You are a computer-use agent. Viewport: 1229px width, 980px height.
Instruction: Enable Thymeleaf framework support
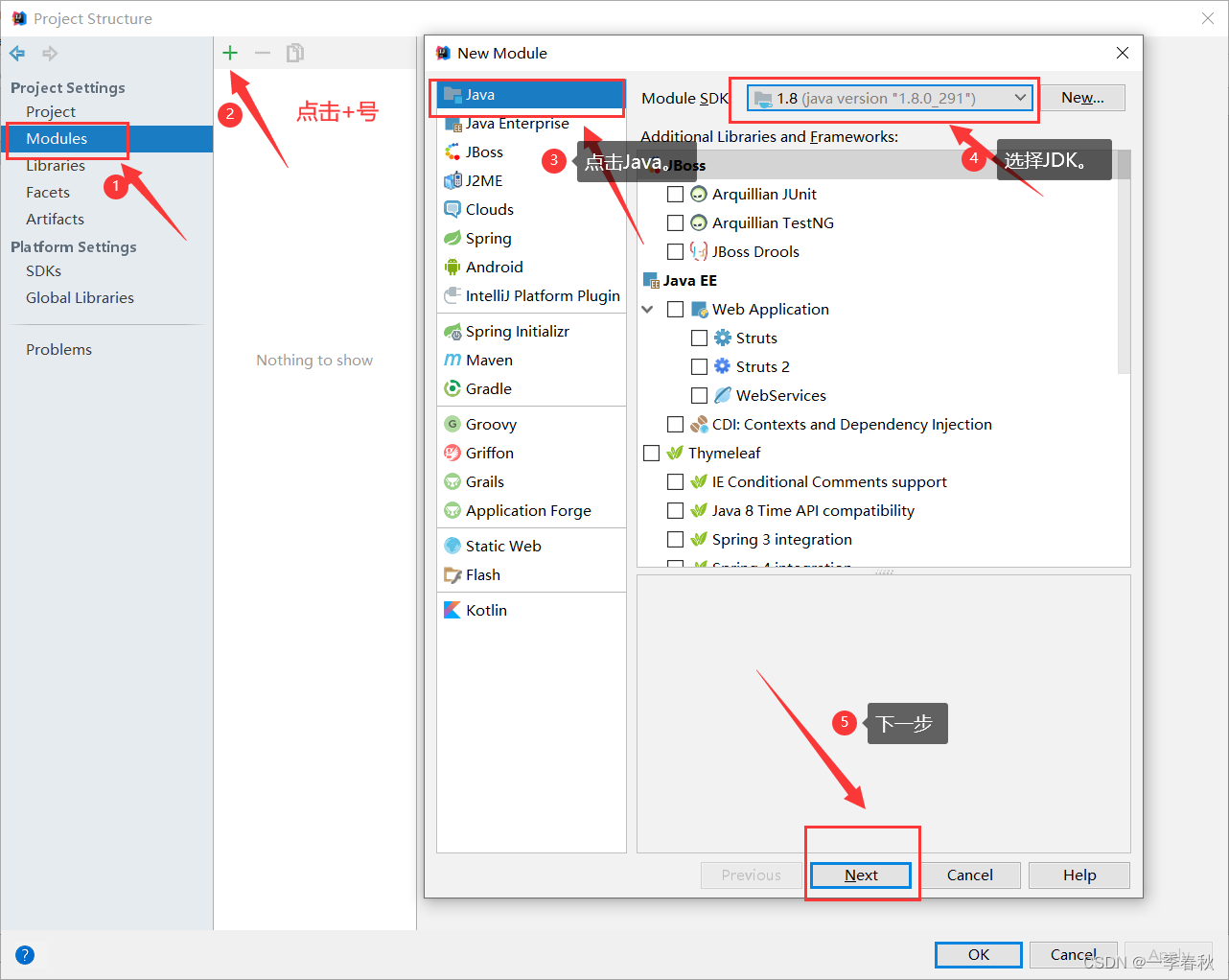pos(652,453)
